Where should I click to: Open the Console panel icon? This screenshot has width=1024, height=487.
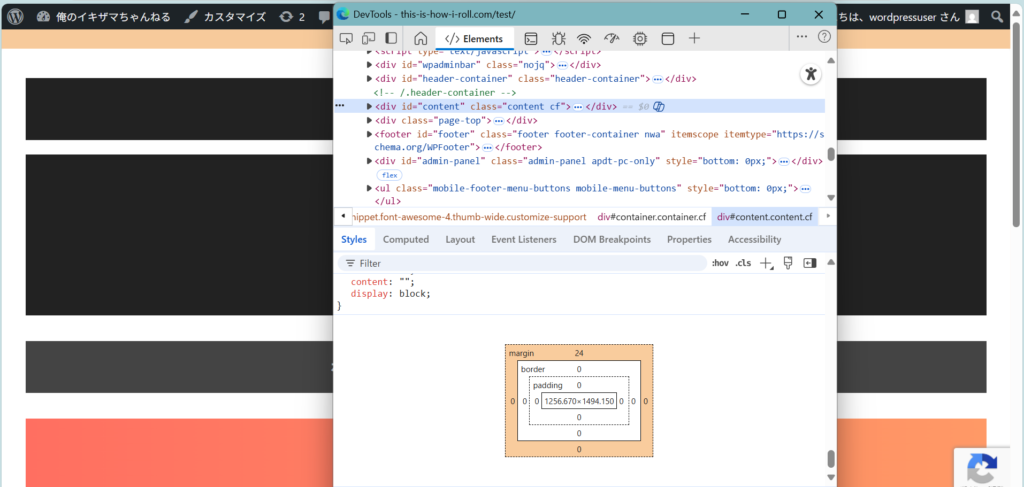531,38
